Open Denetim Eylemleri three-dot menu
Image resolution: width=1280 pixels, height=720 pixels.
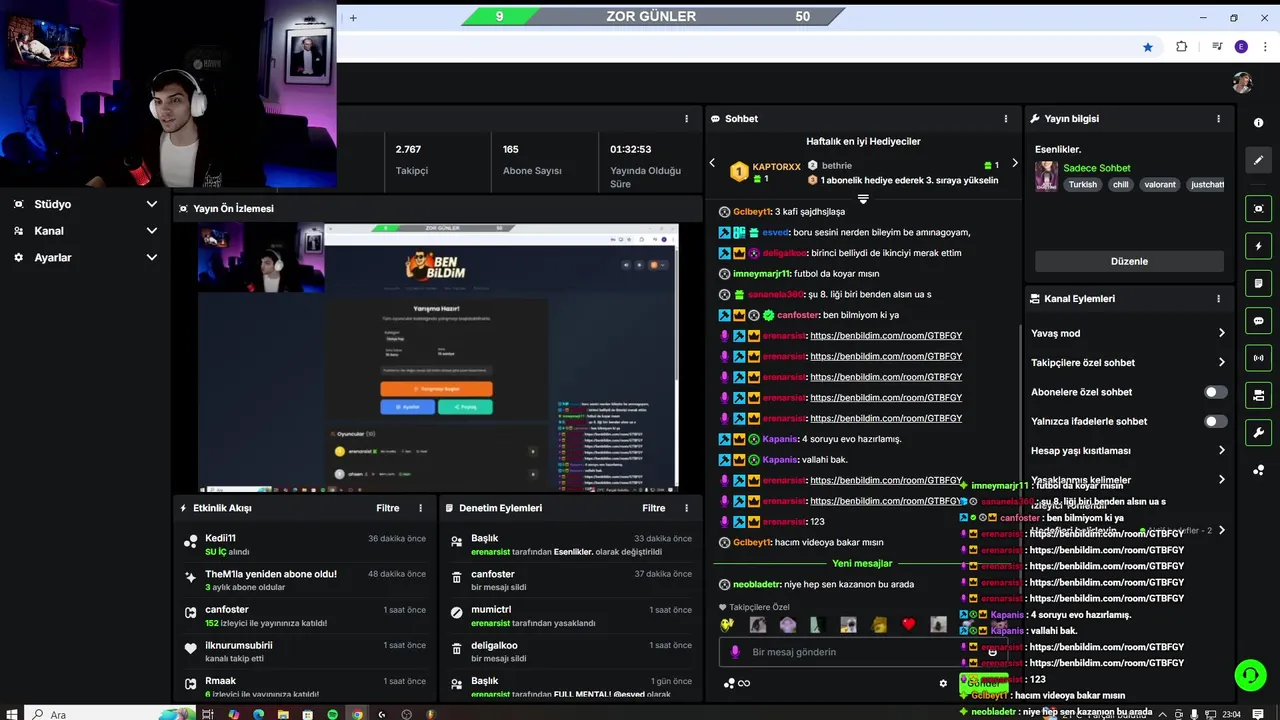(x=686, y=508)
